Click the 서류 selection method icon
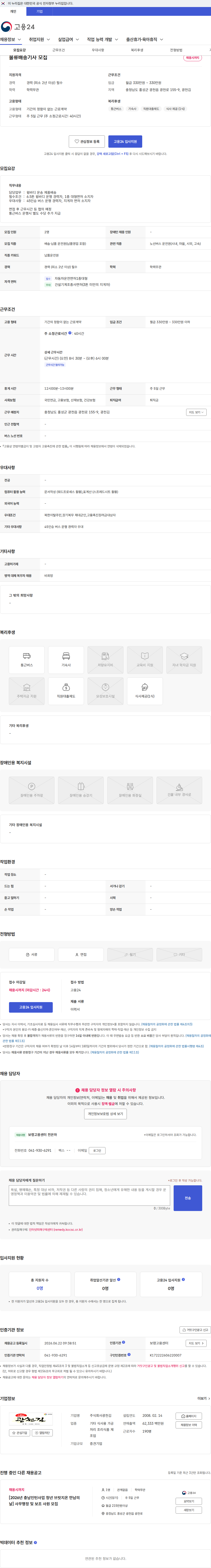 32,954
